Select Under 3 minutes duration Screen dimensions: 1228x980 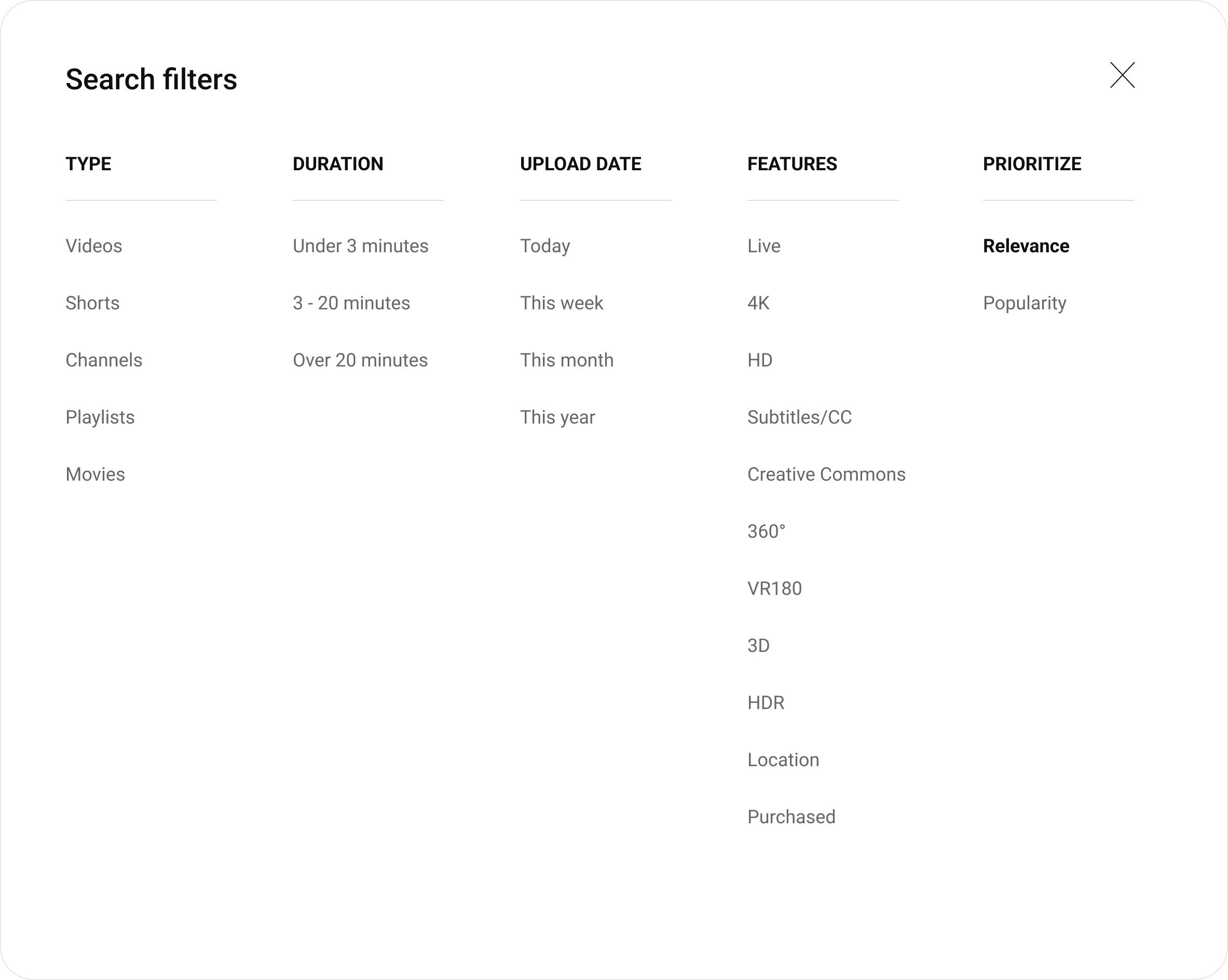pyautogui.click(x=361, y=246)
